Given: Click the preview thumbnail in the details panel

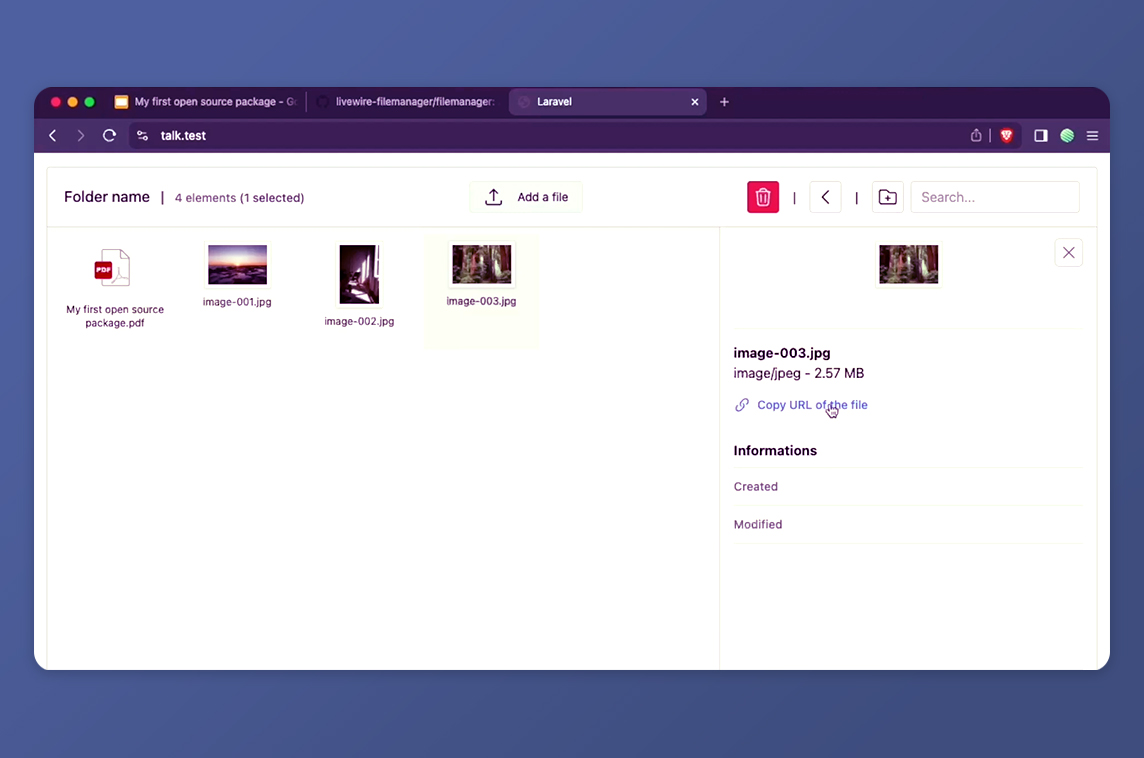Looking at the screenshot, I should click(x=908, y=264).
